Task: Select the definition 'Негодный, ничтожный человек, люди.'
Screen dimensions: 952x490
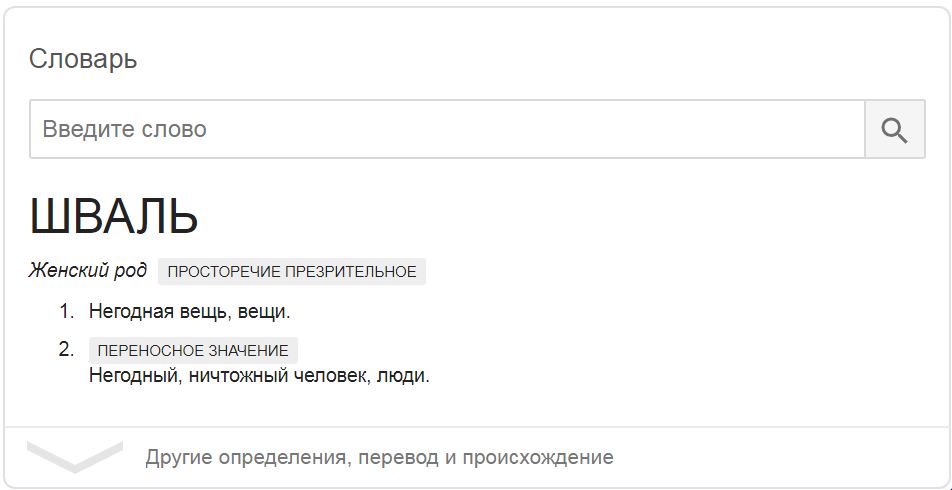Action: click(x=259, y=376)
